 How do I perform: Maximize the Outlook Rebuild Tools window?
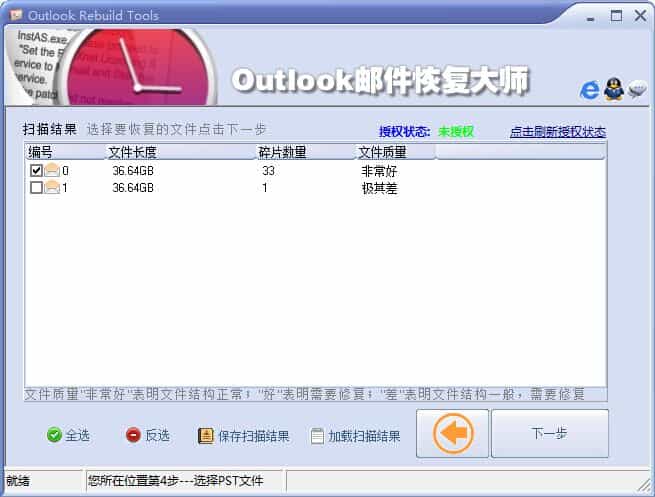tap(616, 16)
